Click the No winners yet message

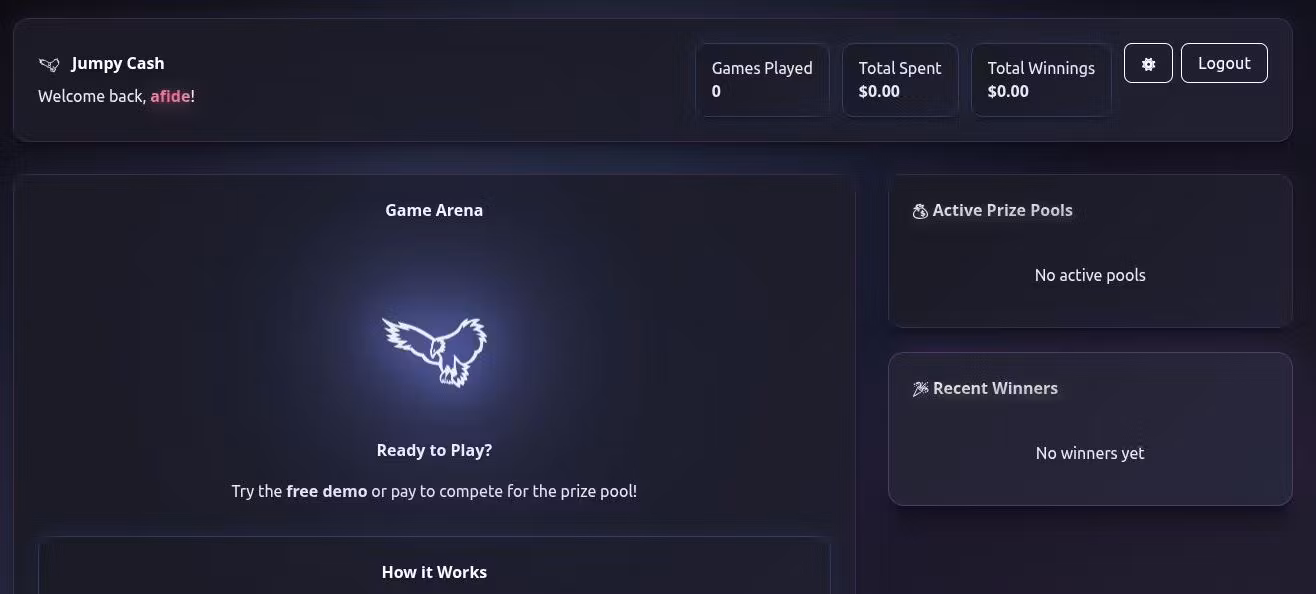coord(1090,453)
